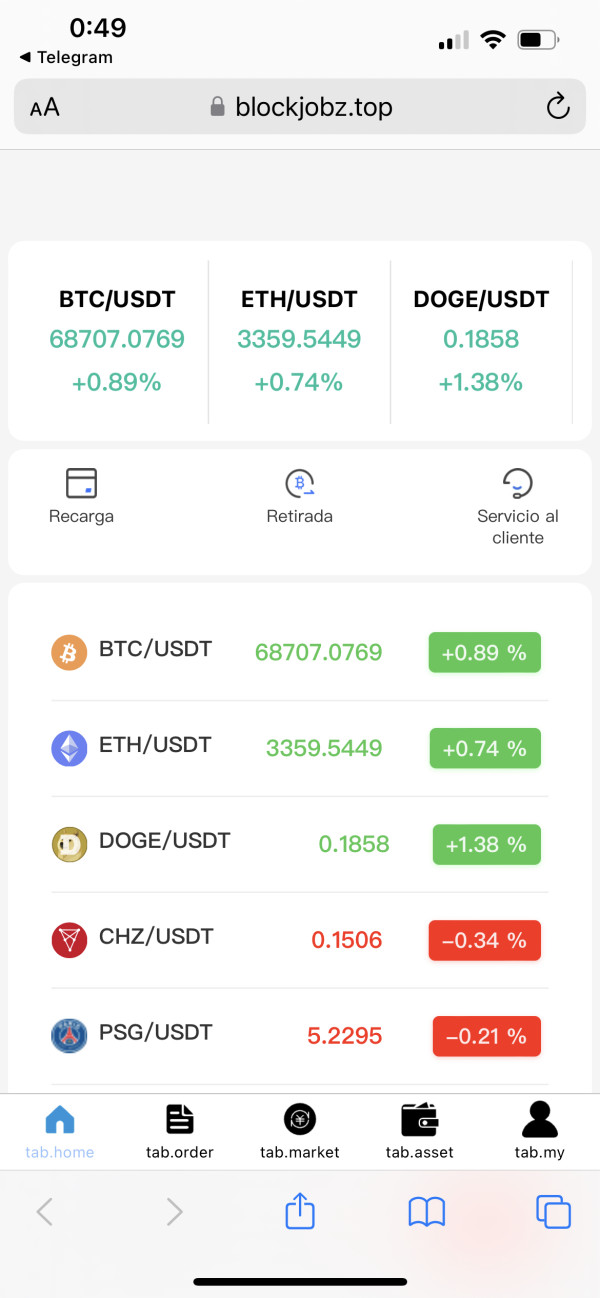Tap the -0.34 % CHZ change badge

pos(485,940)
